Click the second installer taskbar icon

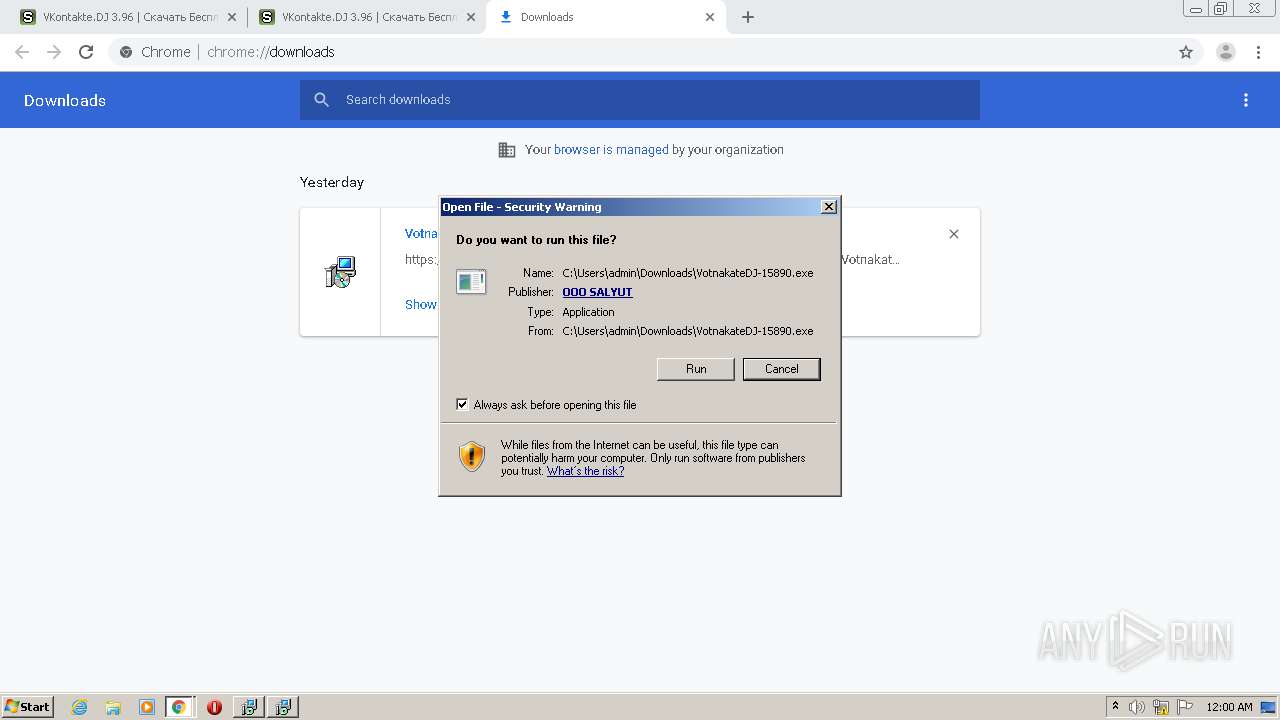283,707
